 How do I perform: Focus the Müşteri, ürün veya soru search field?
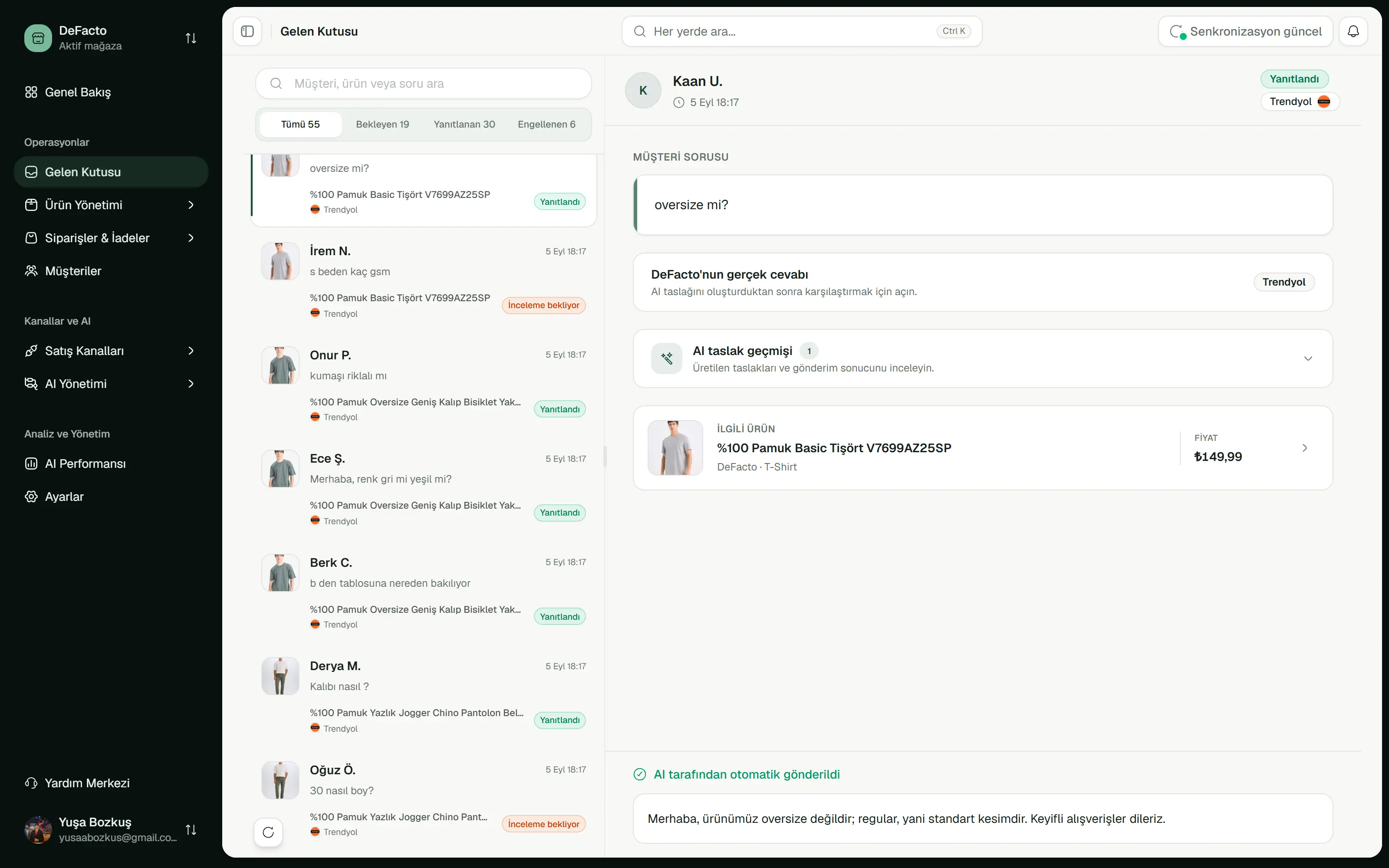tap(424, 83)
